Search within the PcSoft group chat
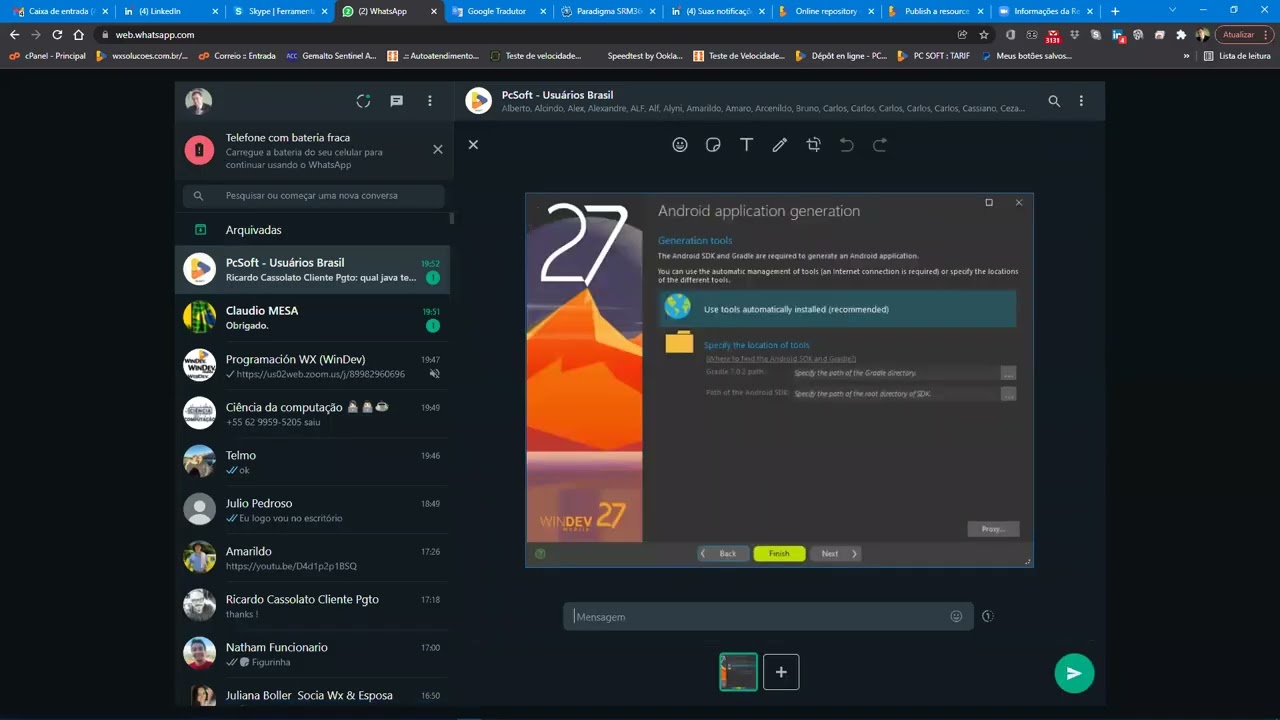 1054,101
